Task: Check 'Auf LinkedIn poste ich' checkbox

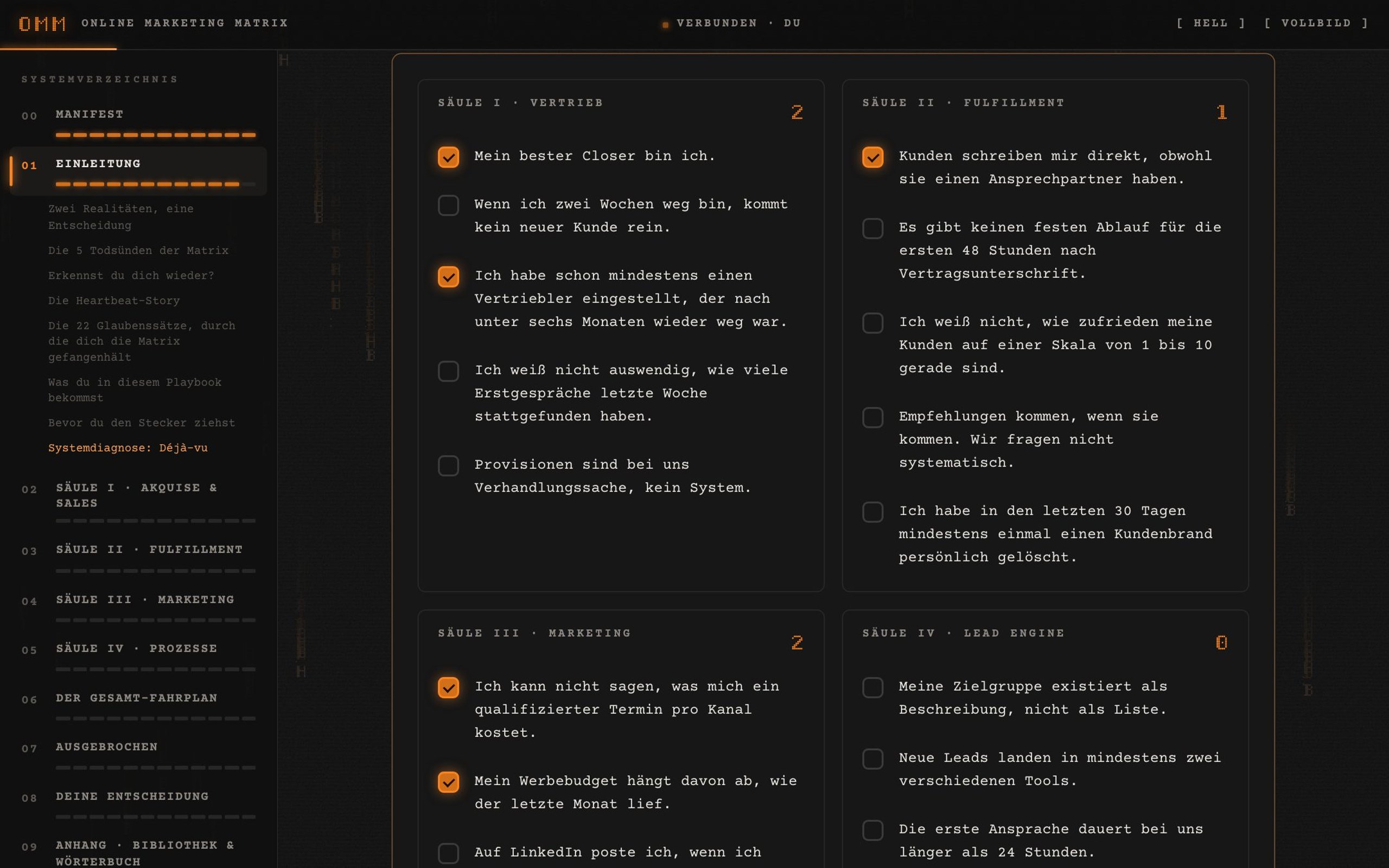Action: (x=448, y=853)
